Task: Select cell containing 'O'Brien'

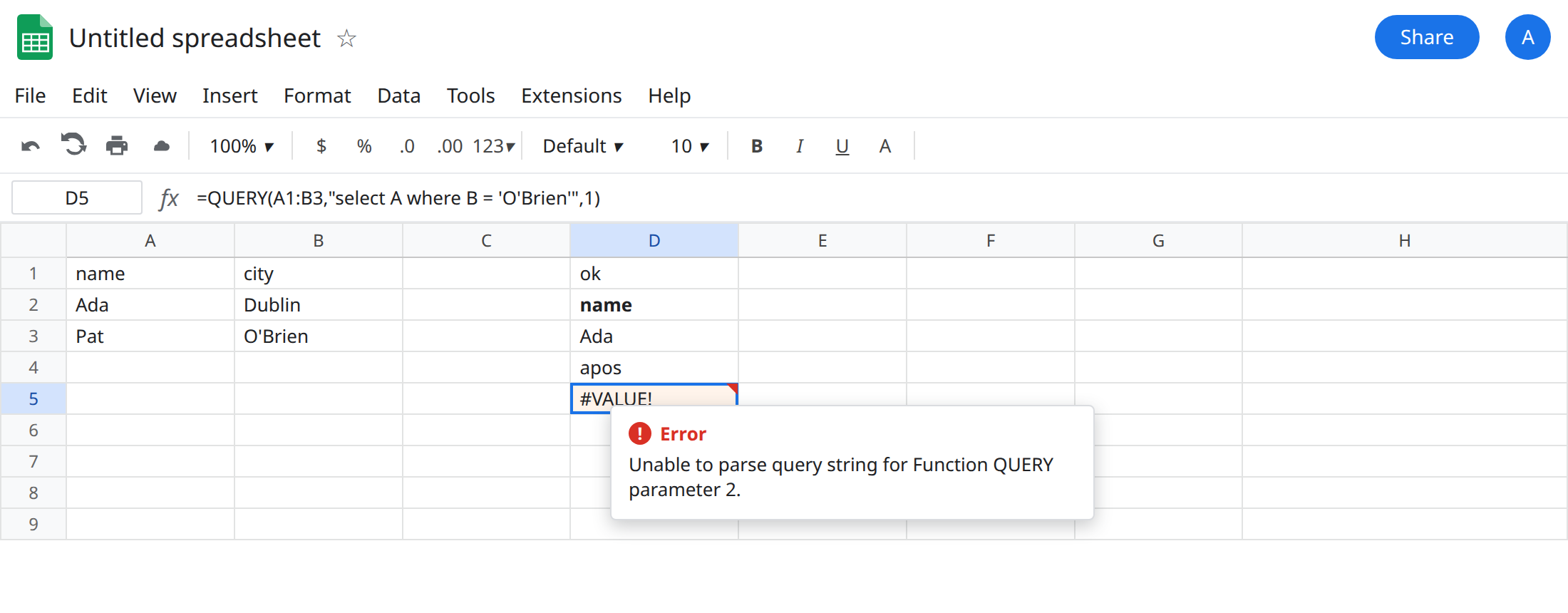Action: [319, 336]
